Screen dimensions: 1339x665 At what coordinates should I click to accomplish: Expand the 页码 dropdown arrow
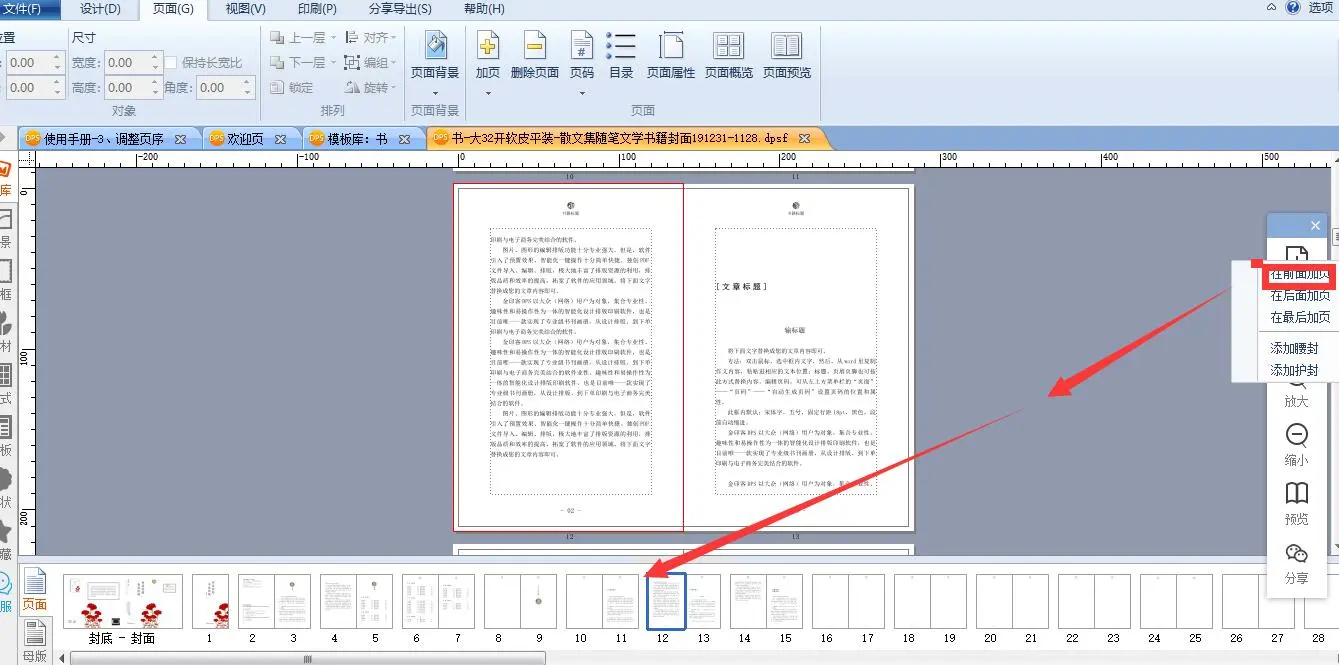(581, 93)
